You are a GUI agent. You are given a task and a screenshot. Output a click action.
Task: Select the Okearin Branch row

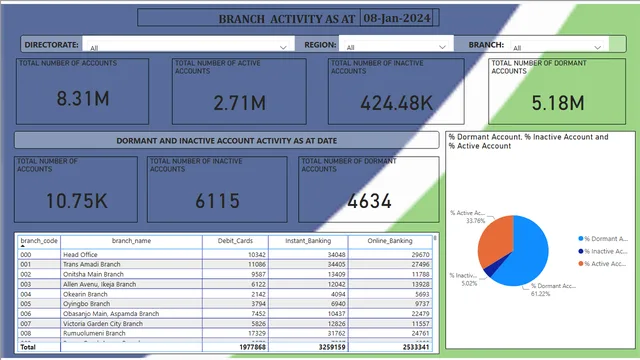pyautogui.click(x=225, y=294)
